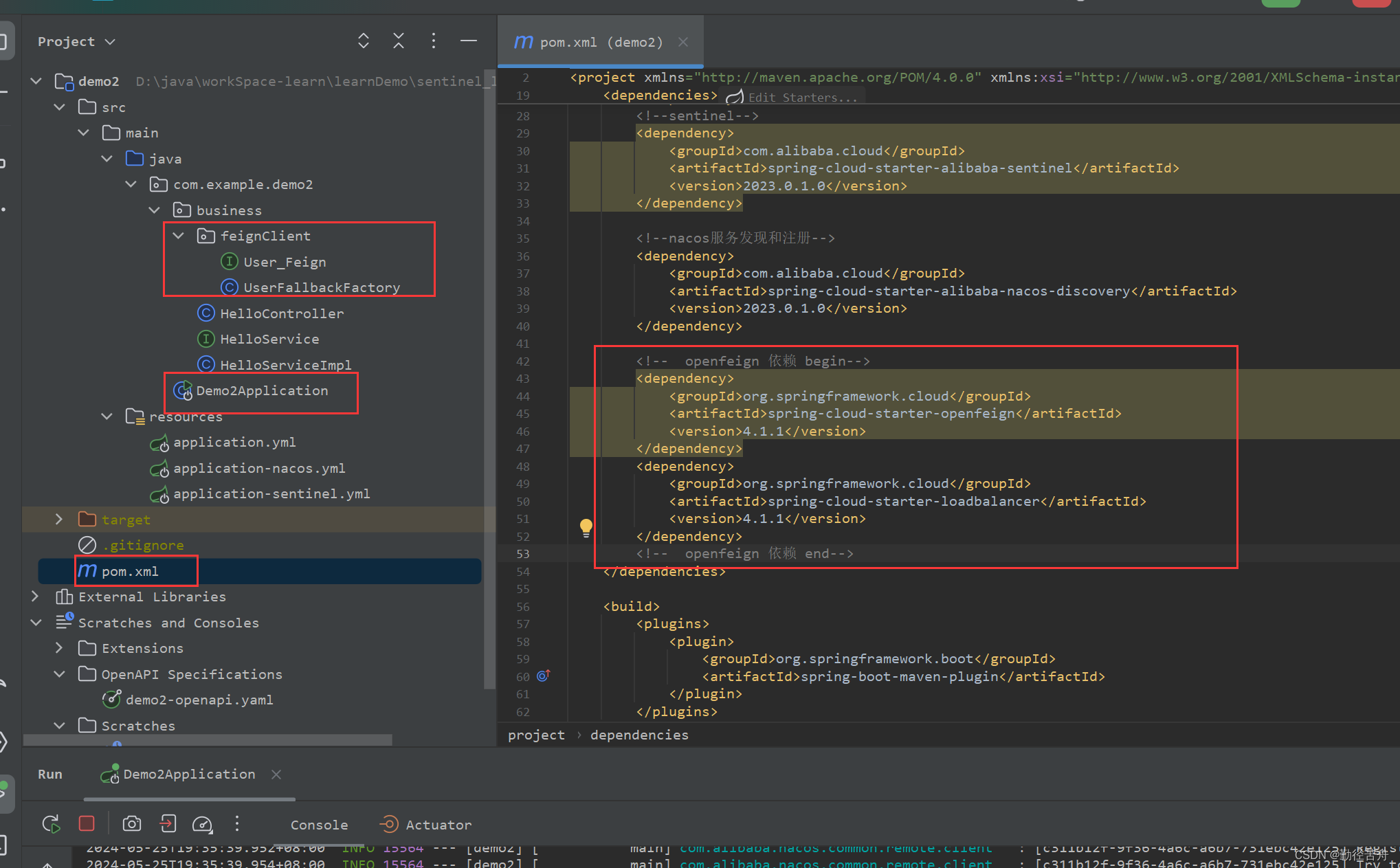
Task: Click the gutter override marker on line 60
Action: (x=543, y=676)
